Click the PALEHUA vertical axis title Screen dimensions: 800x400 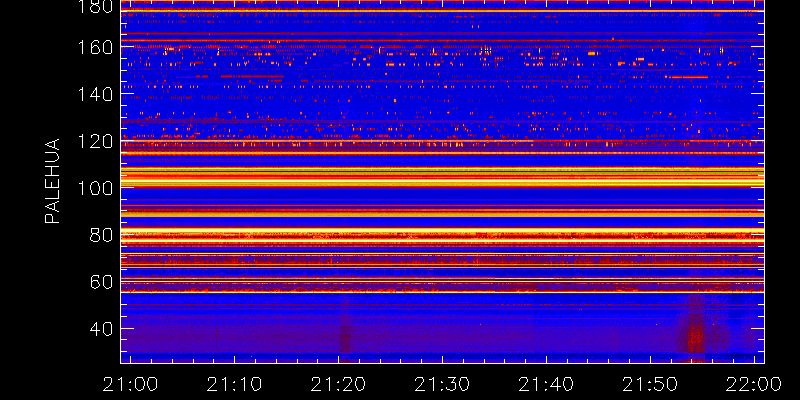tap(52, 181)
